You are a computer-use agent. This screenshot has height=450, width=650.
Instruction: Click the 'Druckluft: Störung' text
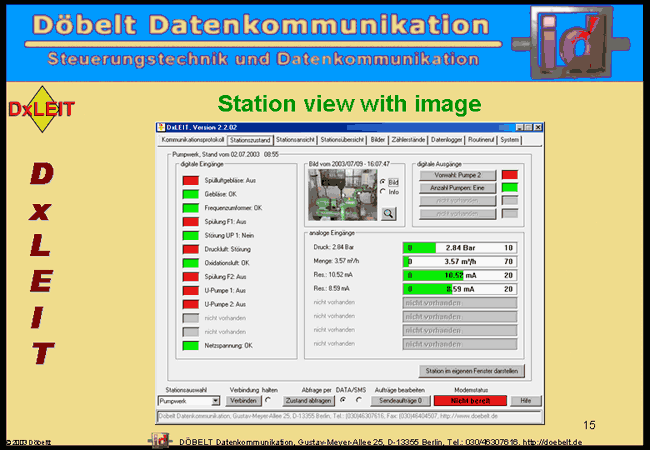228,249
